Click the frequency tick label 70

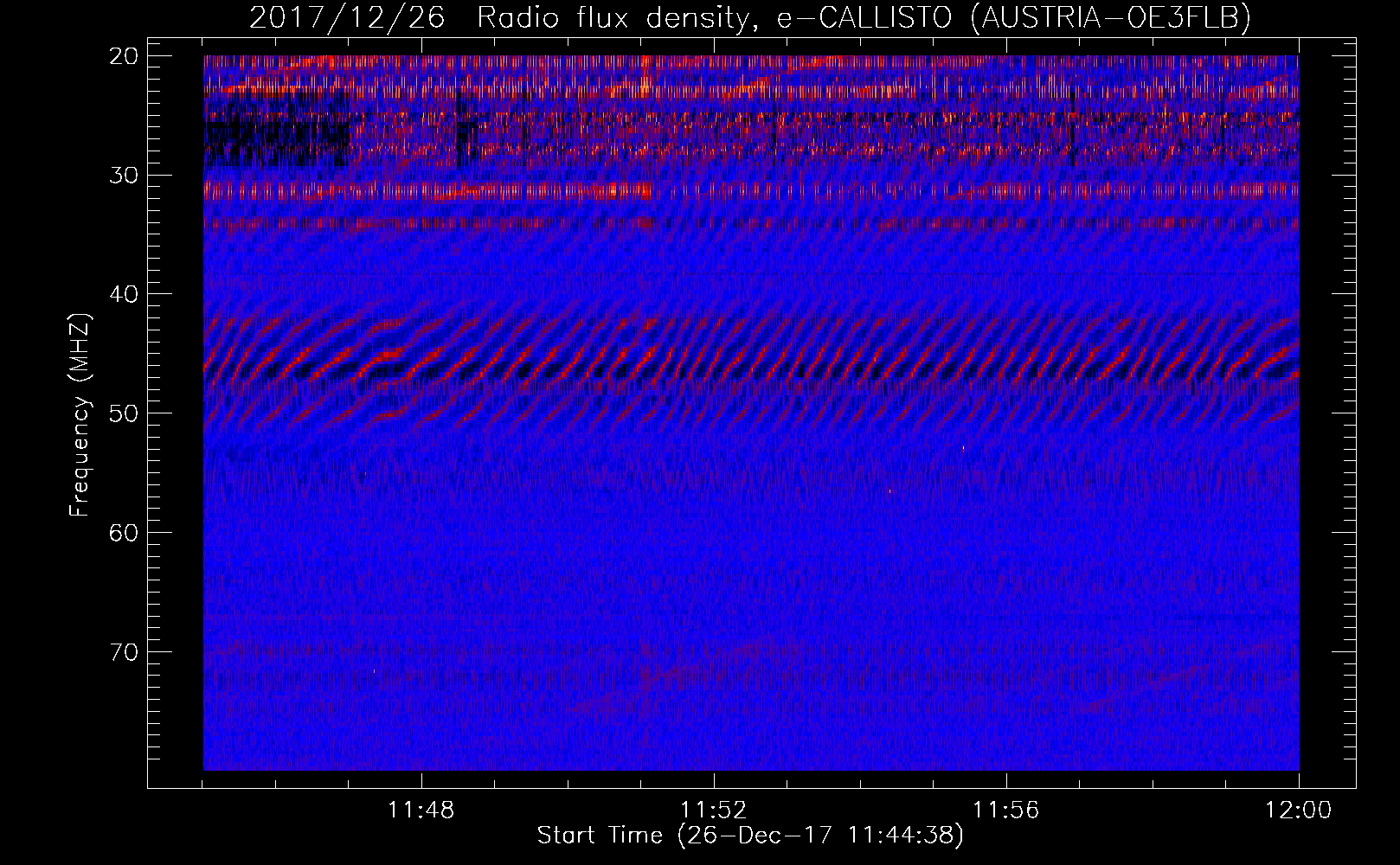pyautogui.click(x=125, y=651)
